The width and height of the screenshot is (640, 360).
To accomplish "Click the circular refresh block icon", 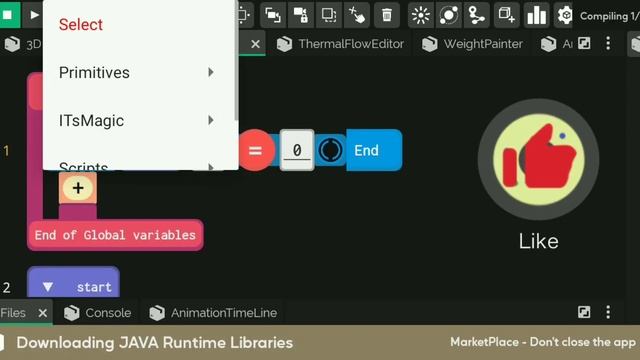I will 330,150.
